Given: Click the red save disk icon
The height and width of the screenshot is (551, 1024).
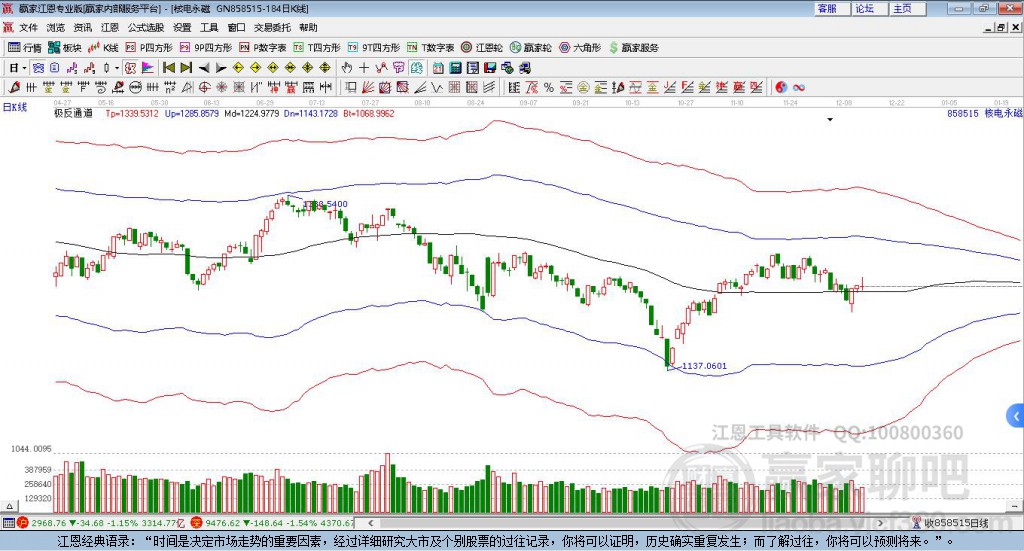Looking at the screenshot, I should point(490,68).
